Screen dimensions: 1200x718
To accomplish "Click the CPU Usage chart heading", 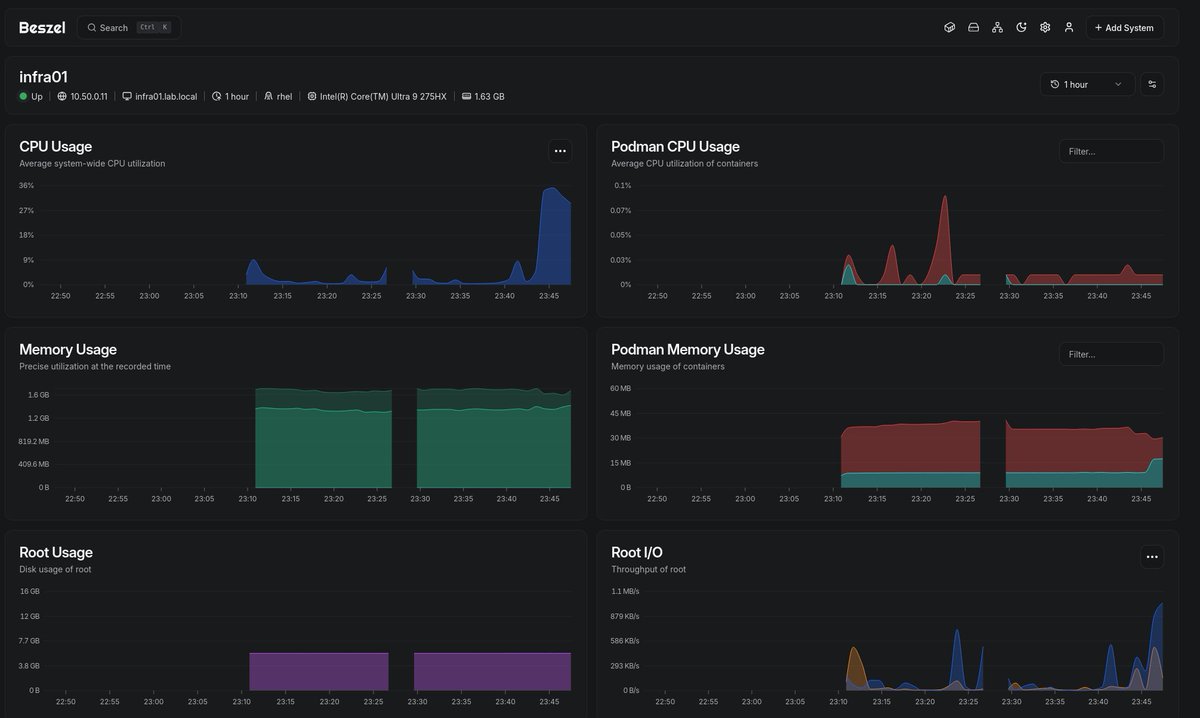I will pos(56,147).
